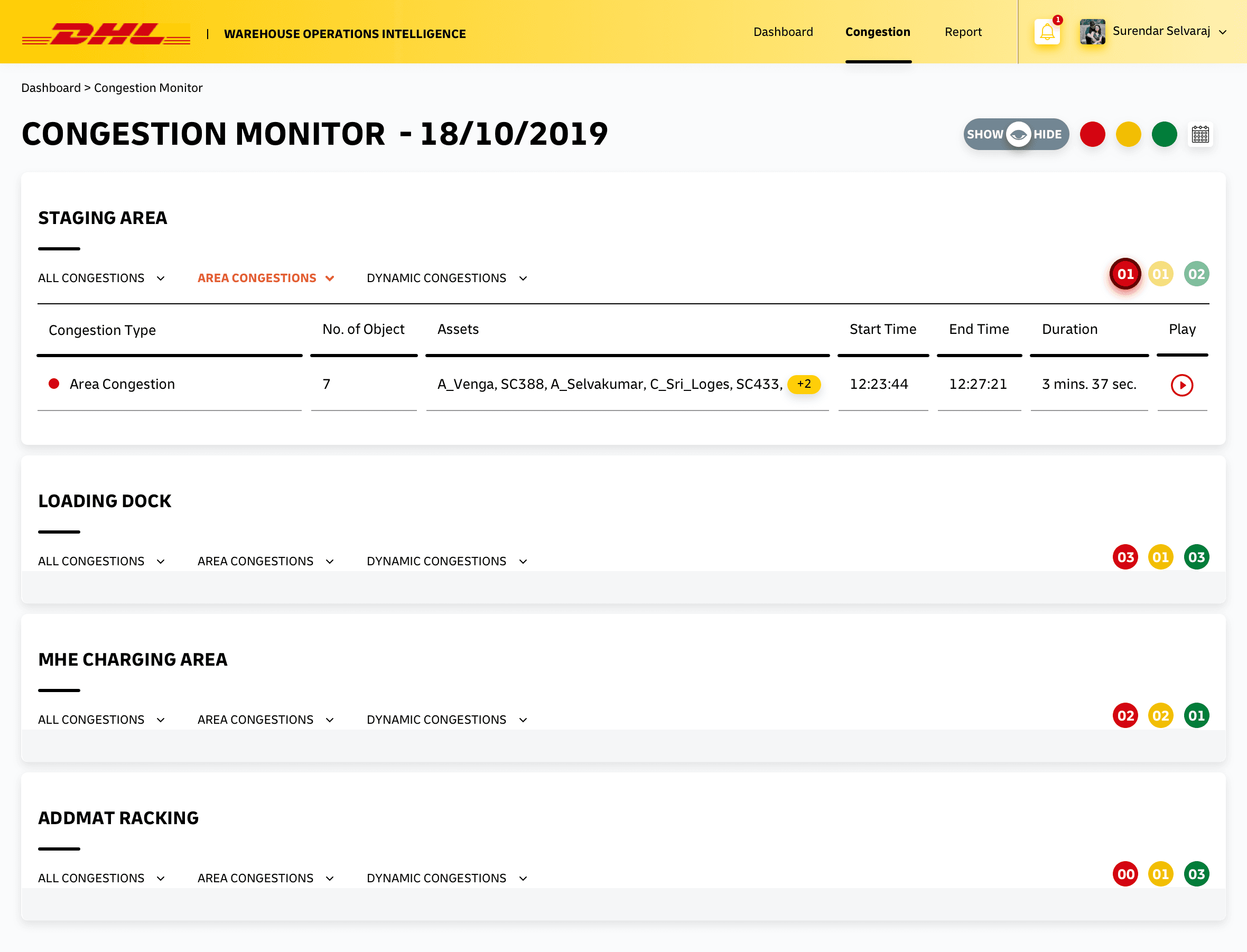The image size is (1247, 952).
Task: Toggle the red severity filter circle
Action: [1092, 134]
